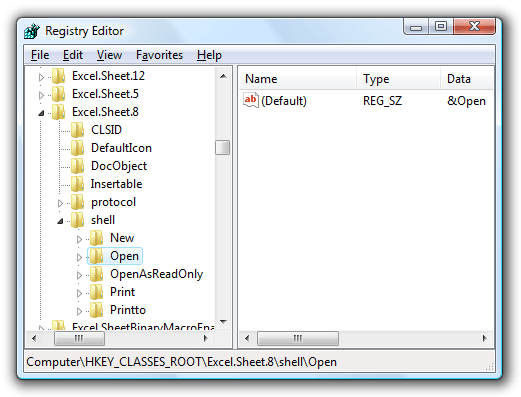
Task: Click the Open folder icon
Action: [96, 256]
